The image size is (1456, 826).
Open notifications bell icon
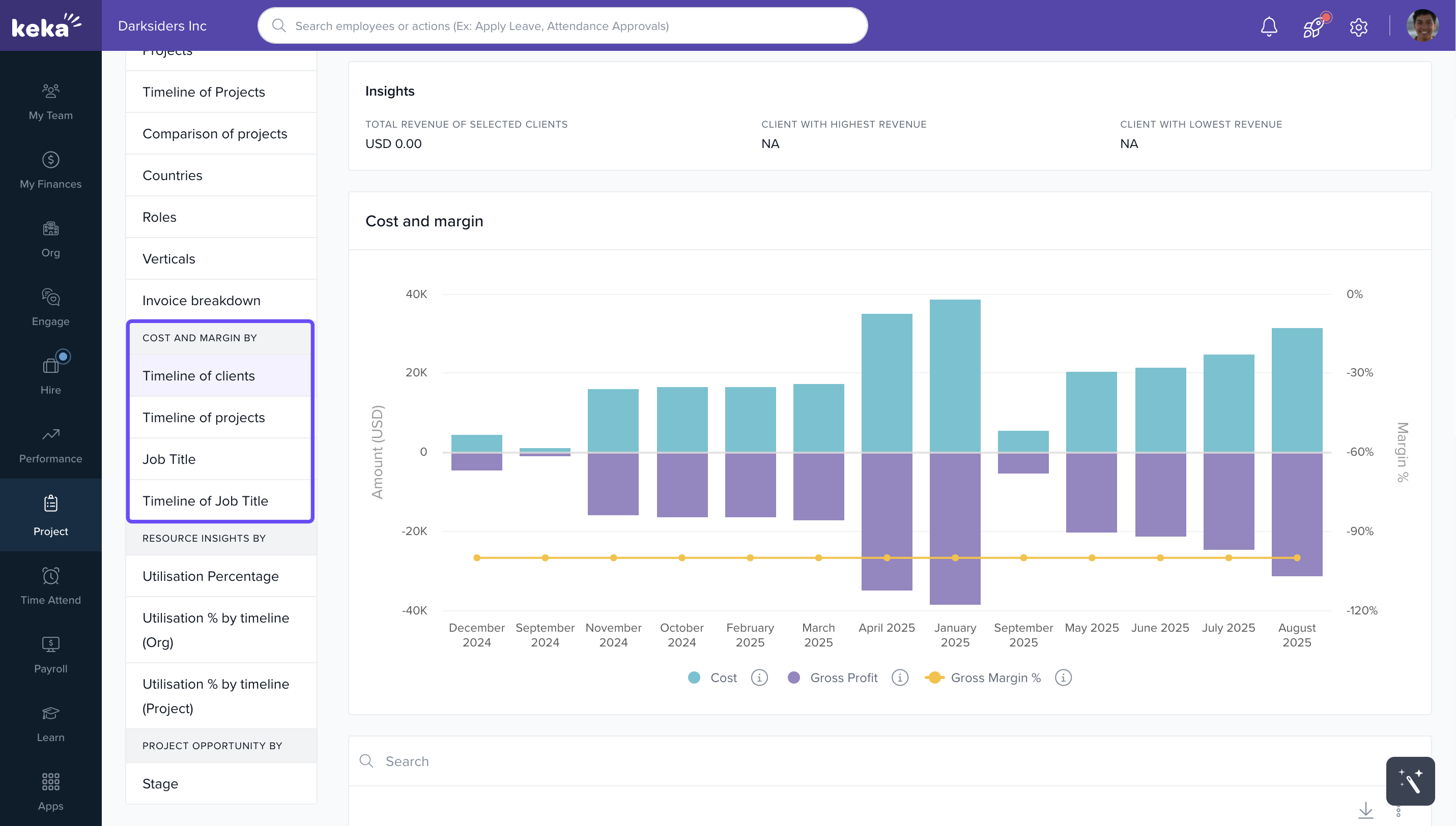pos(1269,26)
